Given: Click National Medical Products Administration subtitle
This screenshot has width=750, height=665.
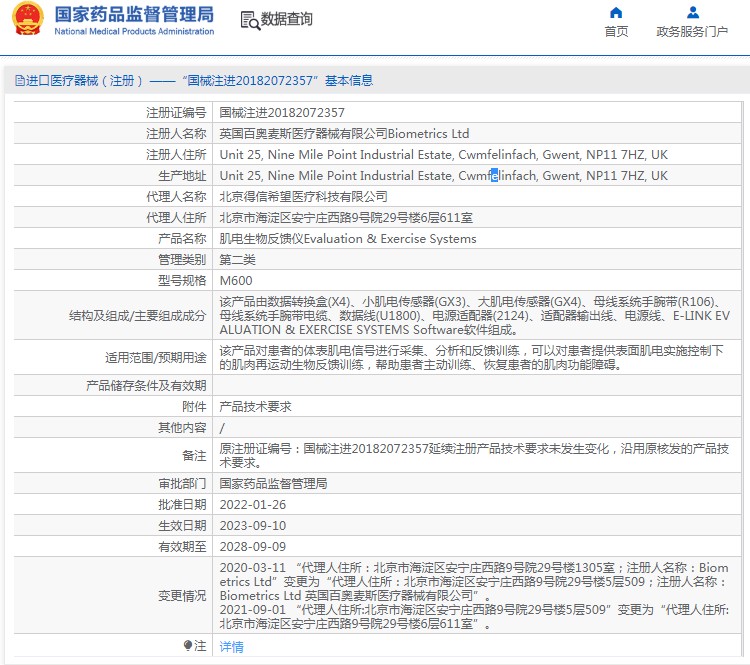Looking at the screenshot, I should coord(134,32).
